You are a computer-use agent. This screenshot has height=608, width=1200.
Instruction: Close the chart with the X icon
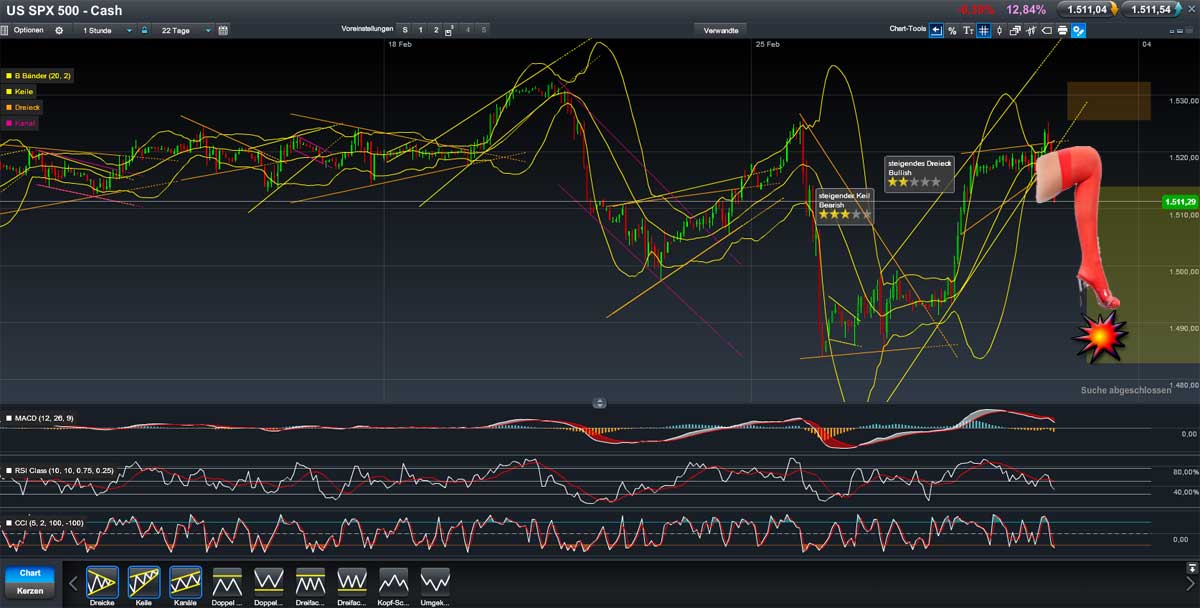[1192, 9]
